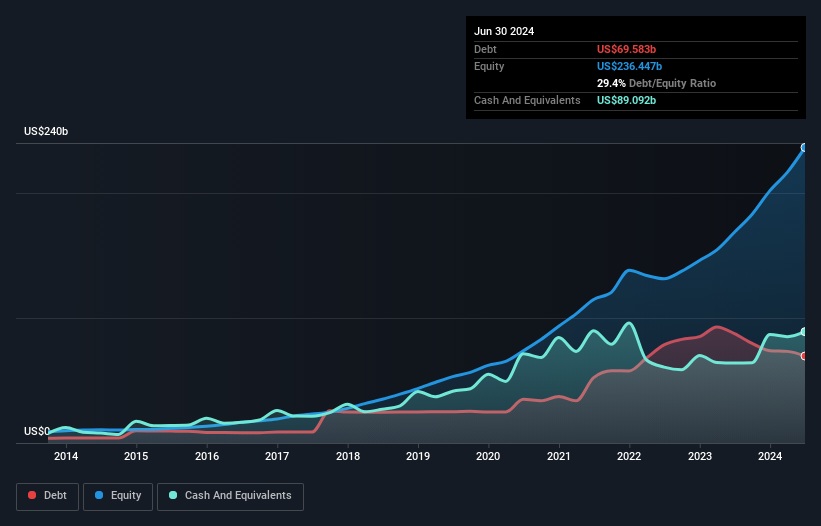The image size is (821, 526).
Task: Select the Equity endpoint marker on chart
Action: click(804, 148)
